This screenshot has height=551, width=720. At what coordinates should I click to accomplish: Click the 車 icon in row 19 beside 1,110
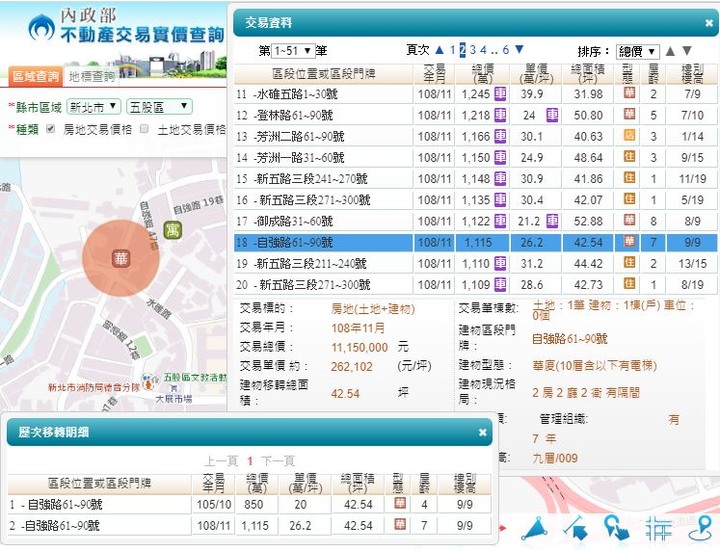500,264
